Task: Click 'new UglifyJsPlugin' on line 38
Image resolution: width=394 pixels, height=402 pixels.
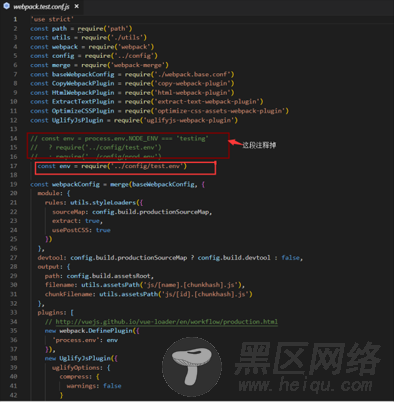Action: (x=78, y=358)
